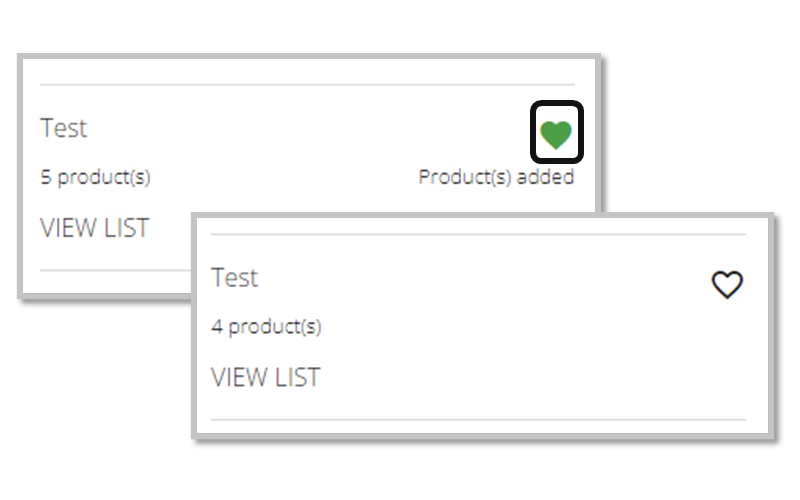Click the "4 product(s)" count text
Screen dimensions: 800x500
click(x=266, y=327)
